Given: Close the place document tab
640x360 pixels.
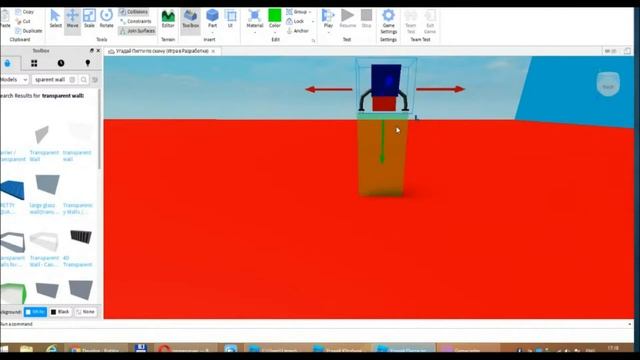Looking at the screenshot, I should click(x=213, y=51).
